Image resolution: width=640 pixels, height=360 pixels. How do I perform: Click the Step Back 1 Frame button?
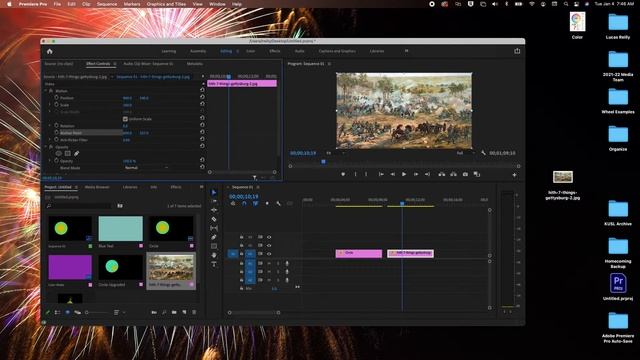392,174
